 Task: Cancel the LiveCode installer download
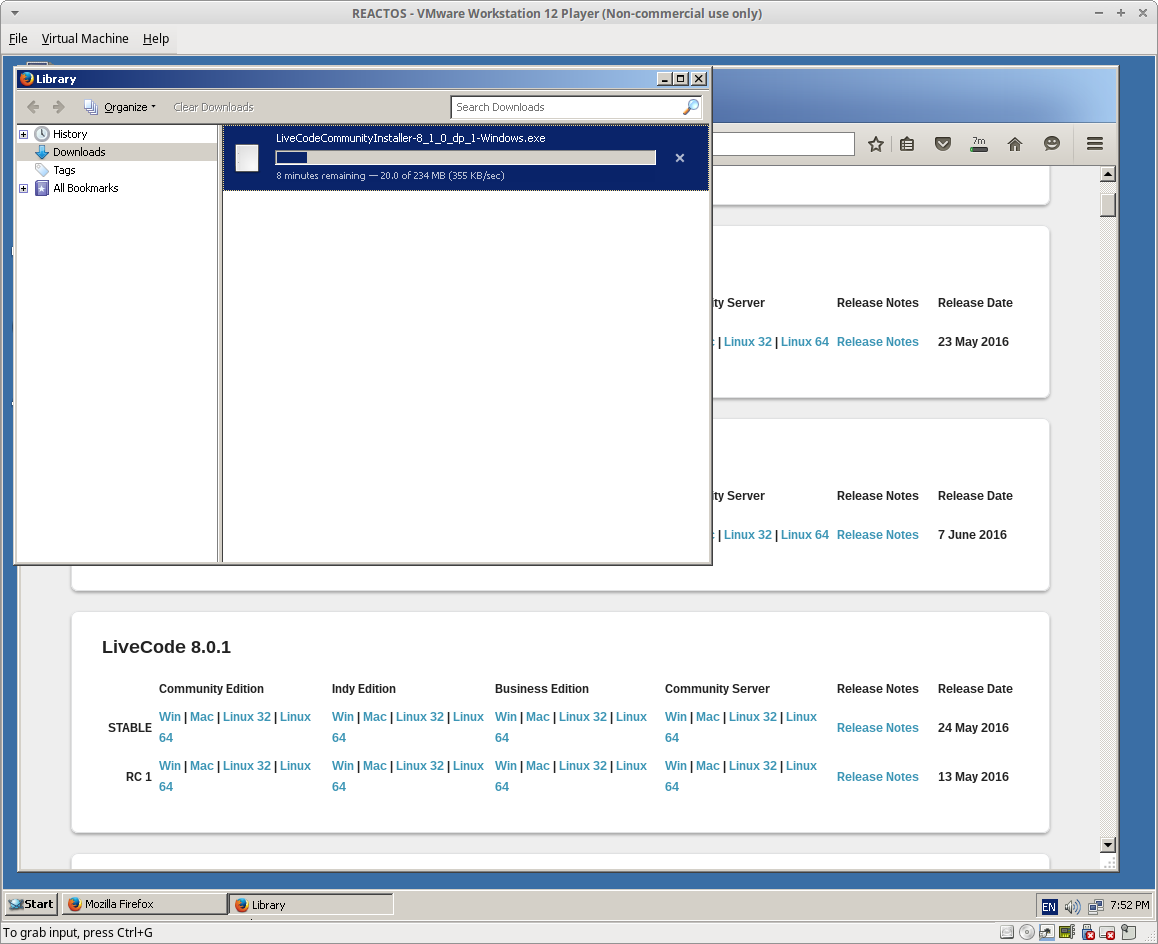click(679, 158)
